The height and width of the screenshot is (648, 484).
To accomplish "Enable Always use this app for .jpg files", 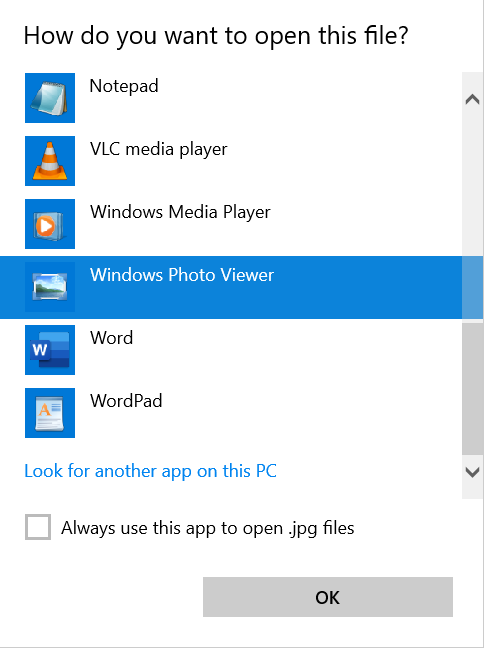I will point(38,527).
